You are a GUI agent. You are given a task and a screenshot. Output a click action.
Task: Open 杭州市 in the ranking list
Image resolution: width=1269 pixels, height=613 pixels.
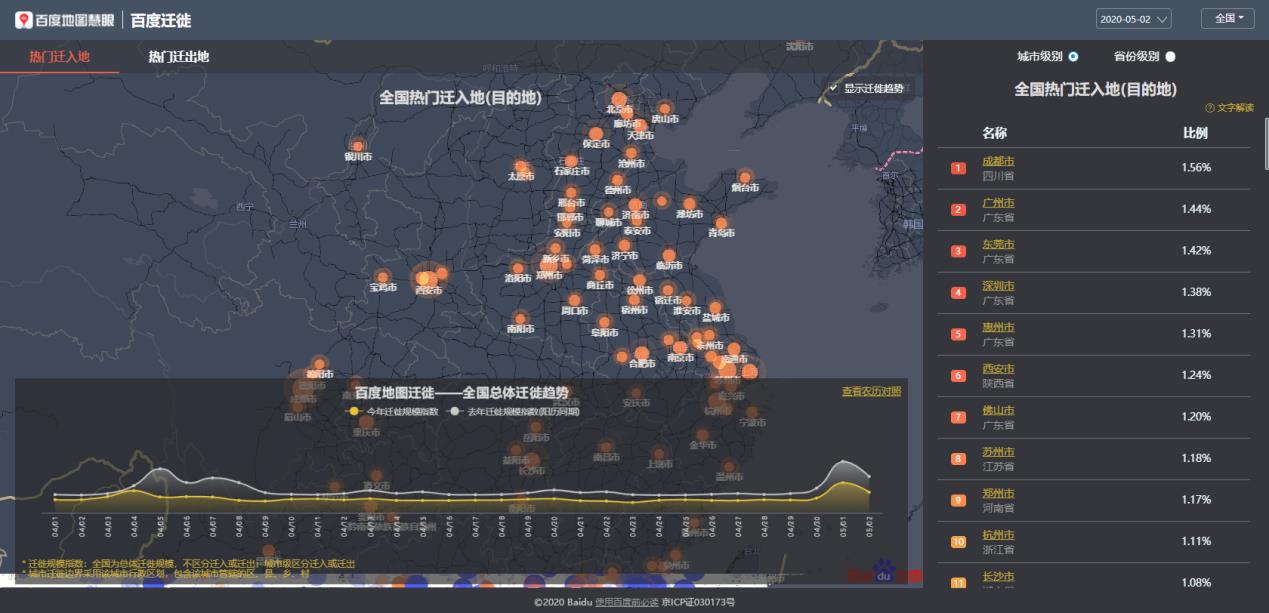click(998, 535)
